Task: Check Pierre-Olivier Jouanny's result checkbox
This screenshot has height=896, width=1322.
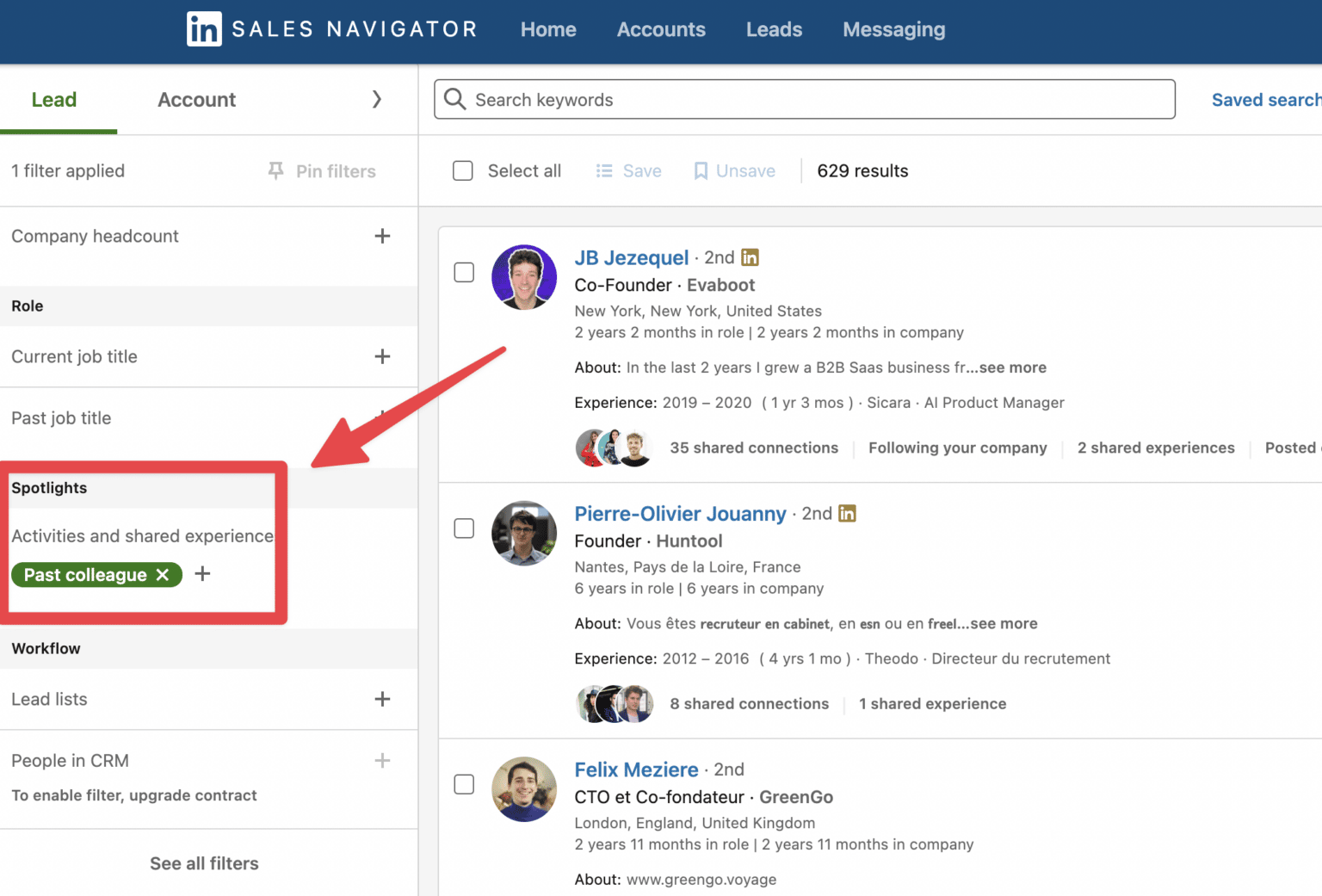Action: pos(464,528)
